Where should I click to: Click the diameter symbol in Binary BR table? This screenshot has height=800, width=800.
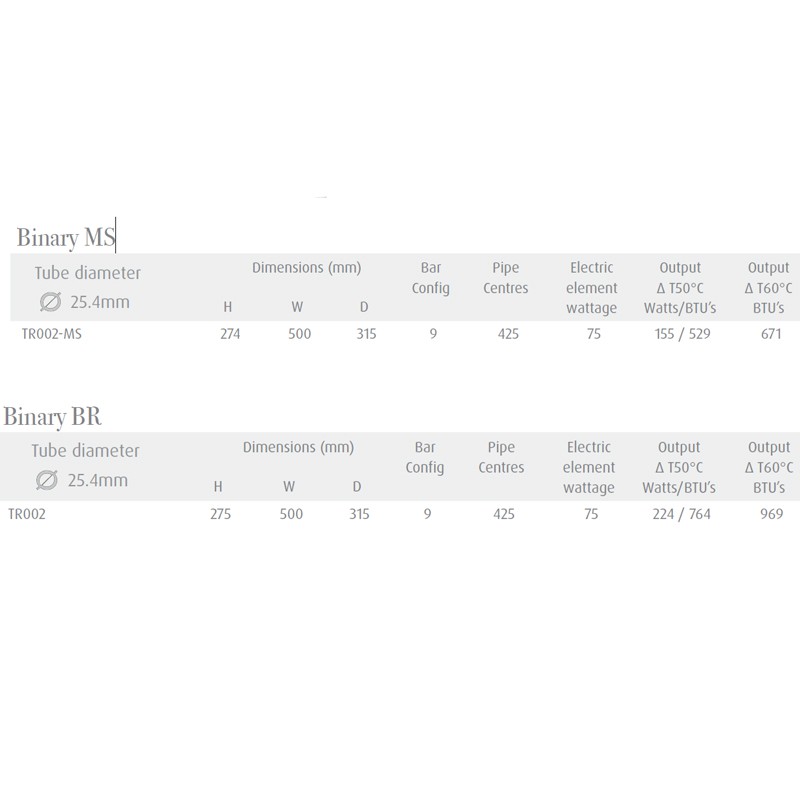(x=47, y=480)
